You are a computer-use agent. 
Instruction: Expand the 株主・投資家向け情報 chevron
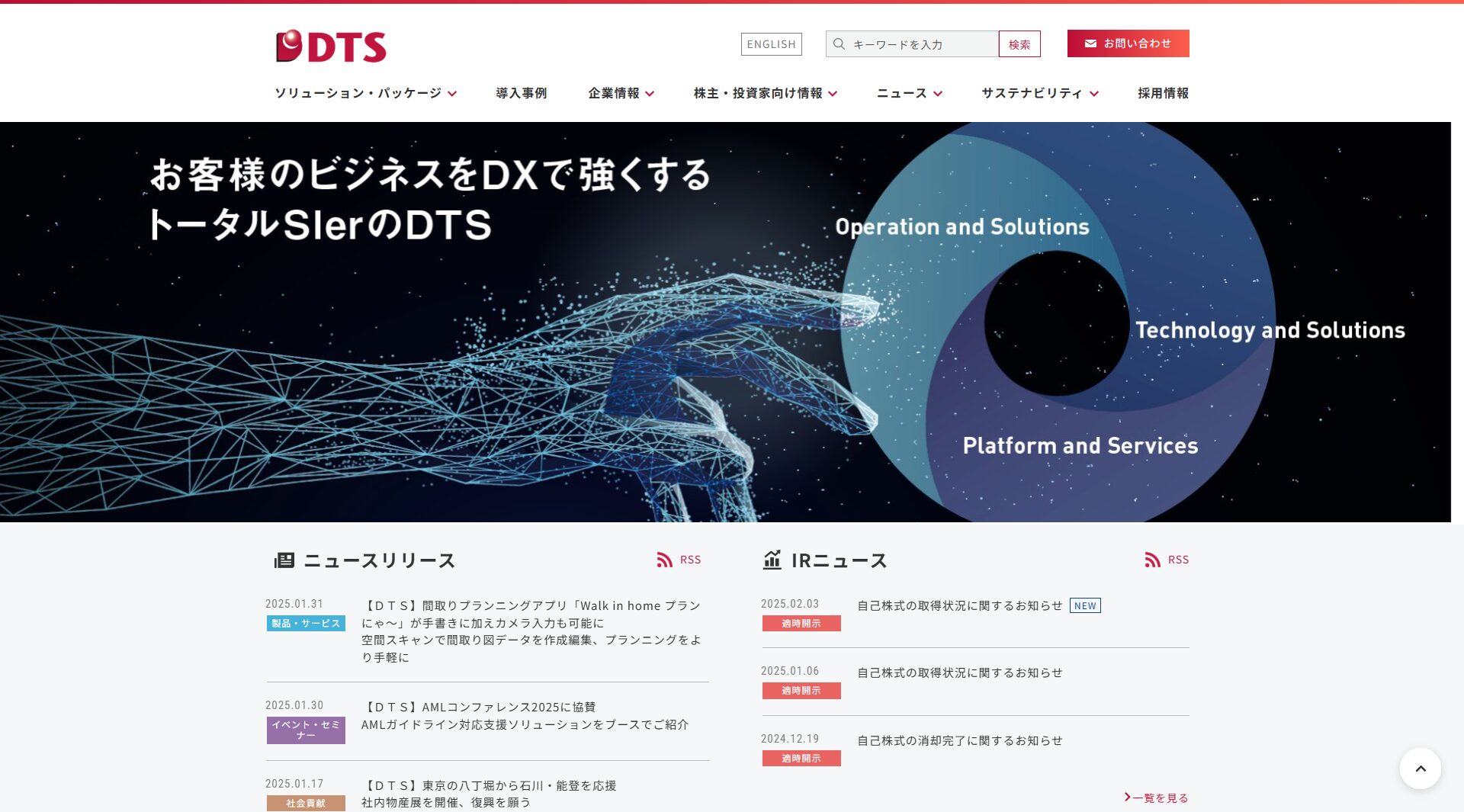point(833,94)
